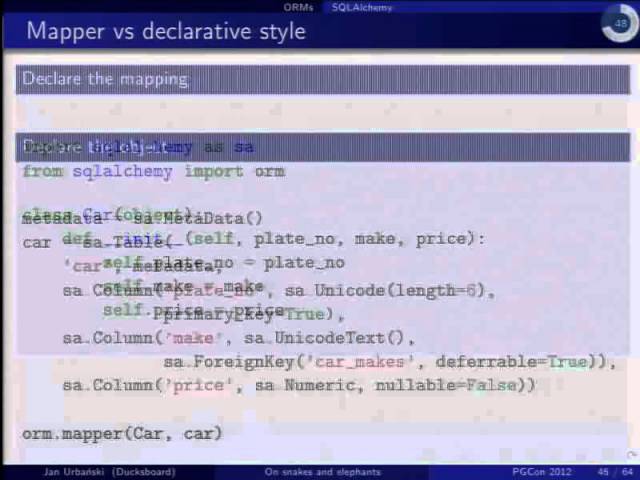Click the 'plate_no, make, price' parameters text
This screenshot has height=480, width=640.
coord(360,239)
